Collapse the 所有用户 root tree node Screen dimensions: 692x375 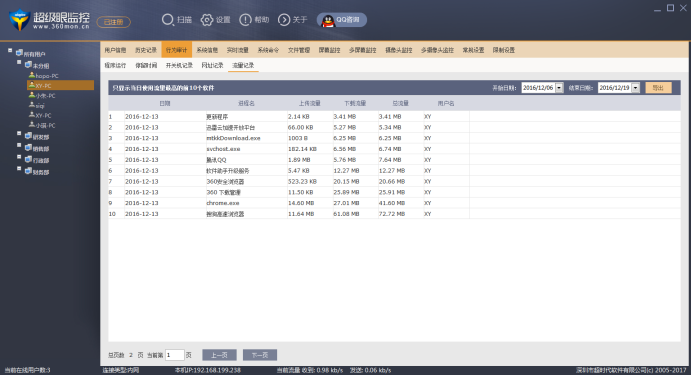tap(10, 50)
